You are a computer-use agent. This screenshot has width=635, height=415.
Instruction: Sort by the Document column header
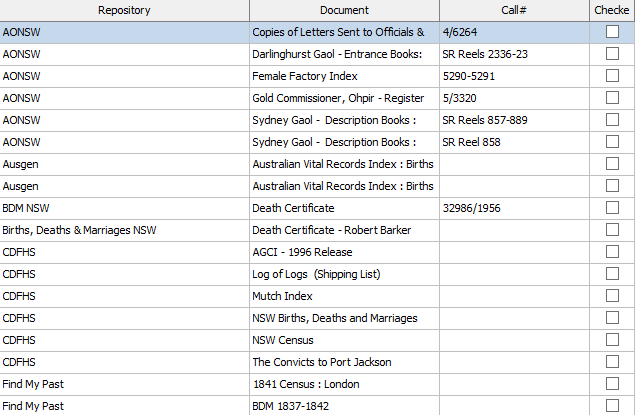pos(344,10)
